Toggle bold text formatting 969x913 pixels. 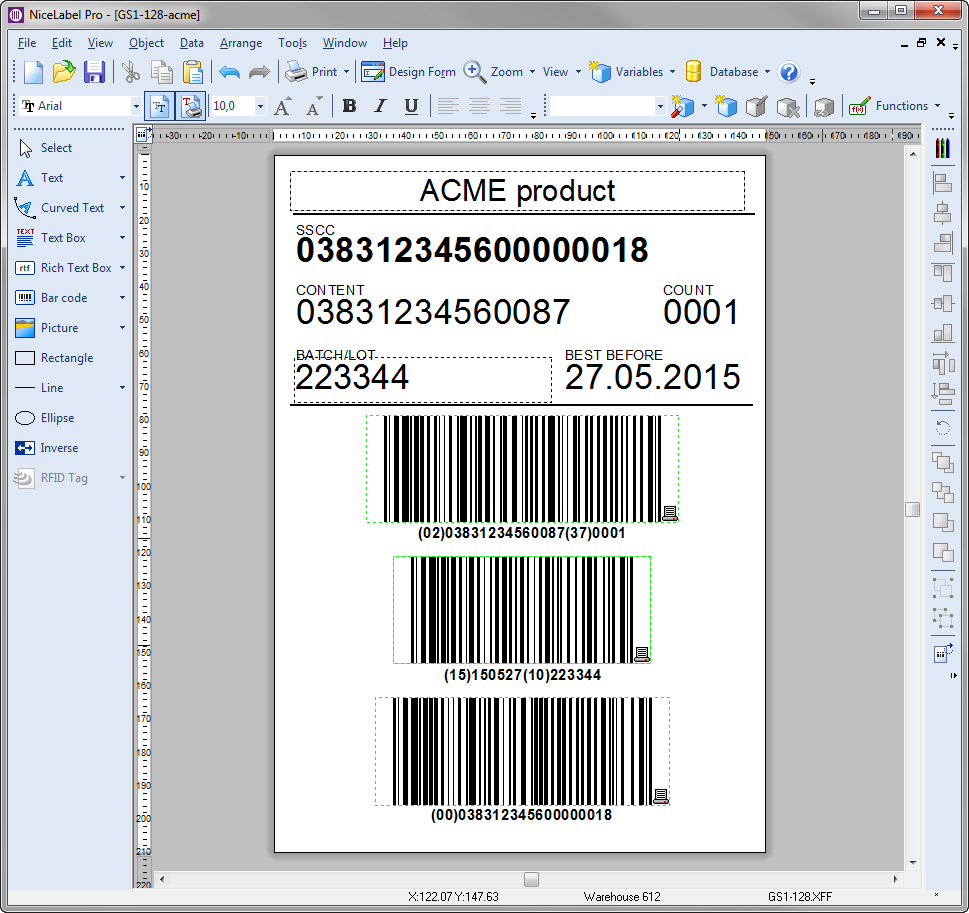[349, 105]
